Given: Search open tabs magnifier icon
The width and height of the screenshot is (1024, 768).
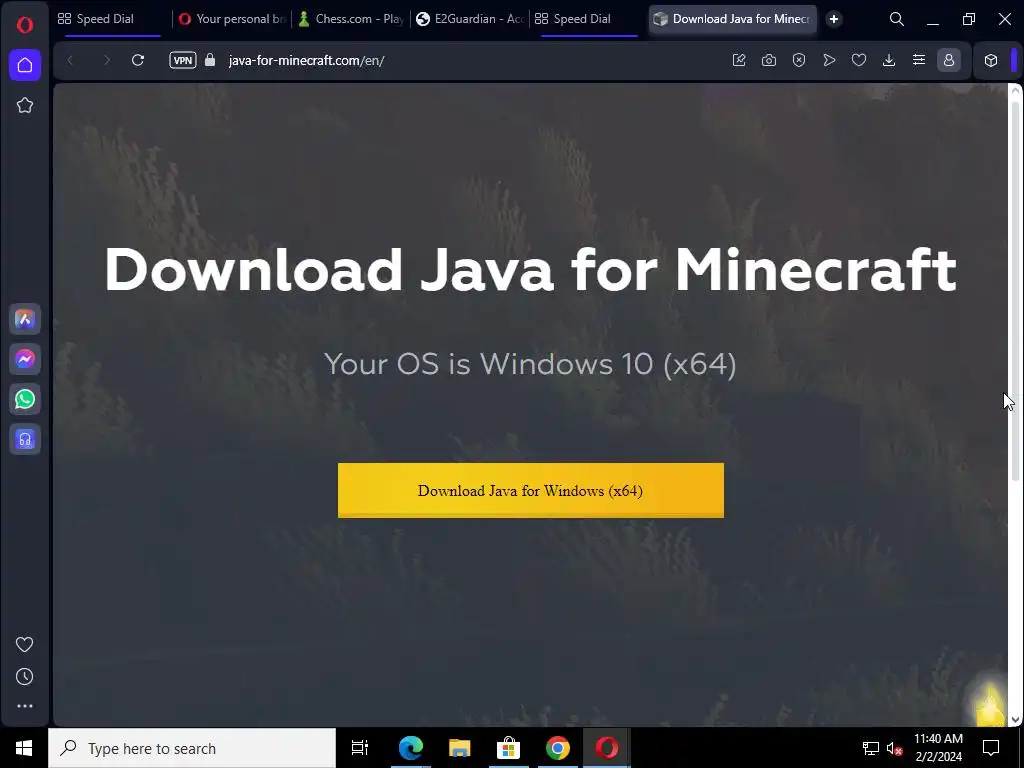Looking at the screenshot, I should [x=897, y=19].
